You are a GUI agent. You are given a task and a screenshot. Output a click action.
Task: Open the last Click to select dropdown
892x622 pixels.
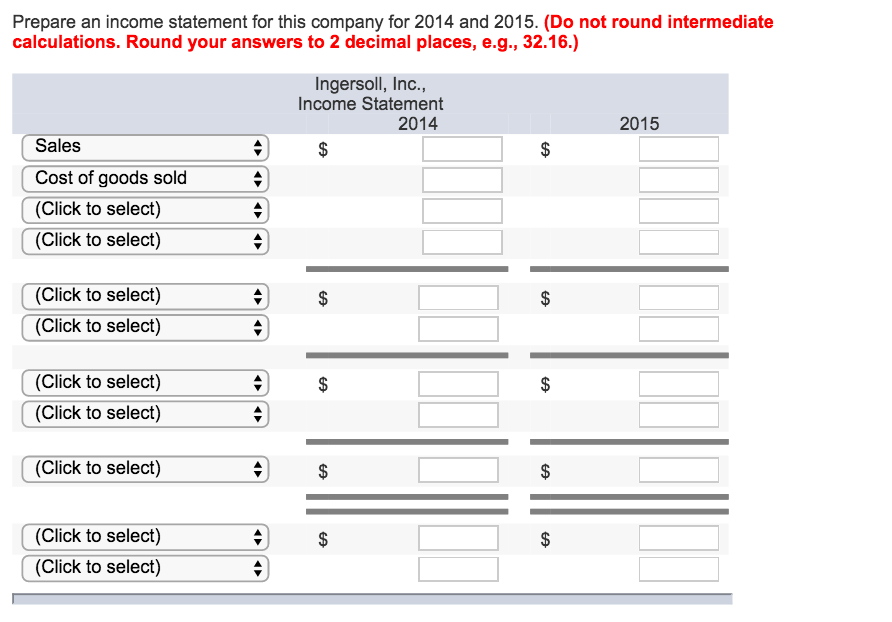coord(145,569)
